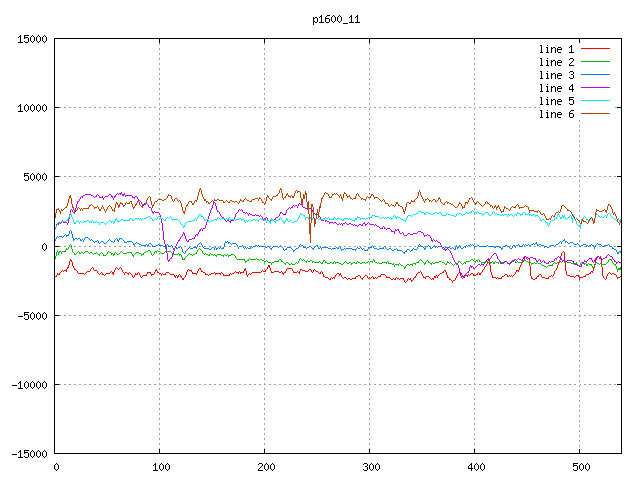Select the 'line 5' legend label
640x480 pixels.
pyautogui.click(x=557, y=101)
